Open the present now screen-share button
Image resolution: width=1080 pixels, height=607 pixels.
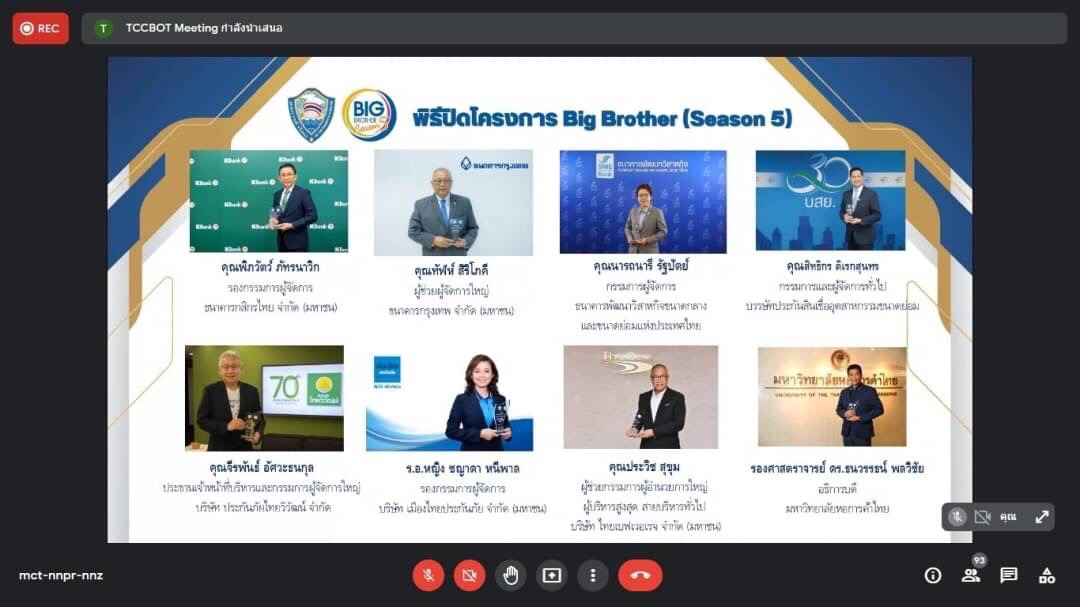click(552, 575)
